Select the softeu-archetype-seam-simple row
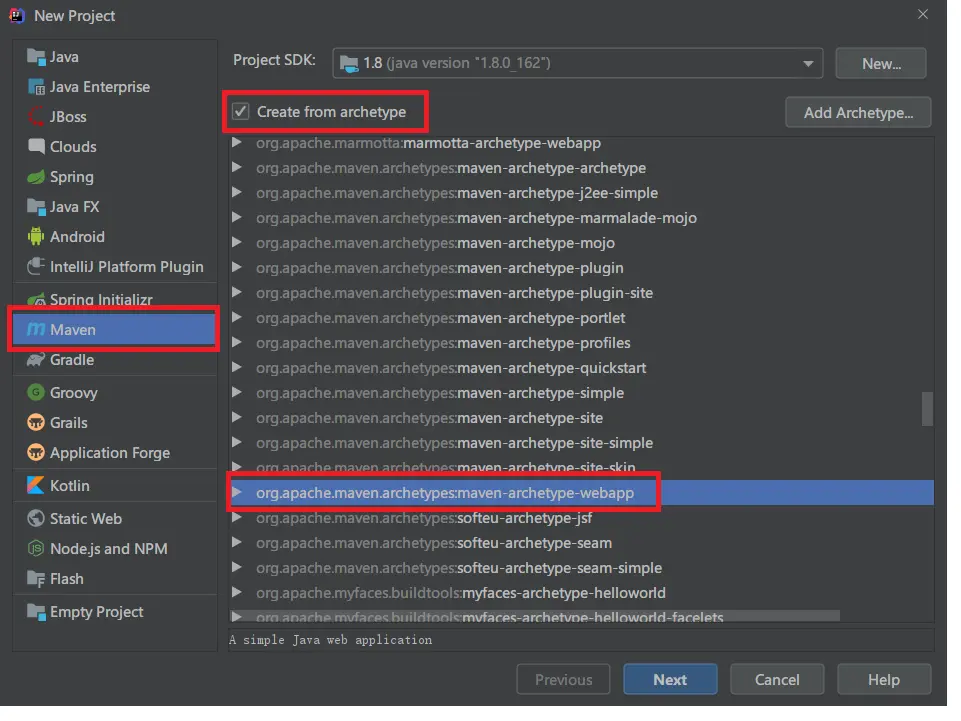 coord(583,569)
